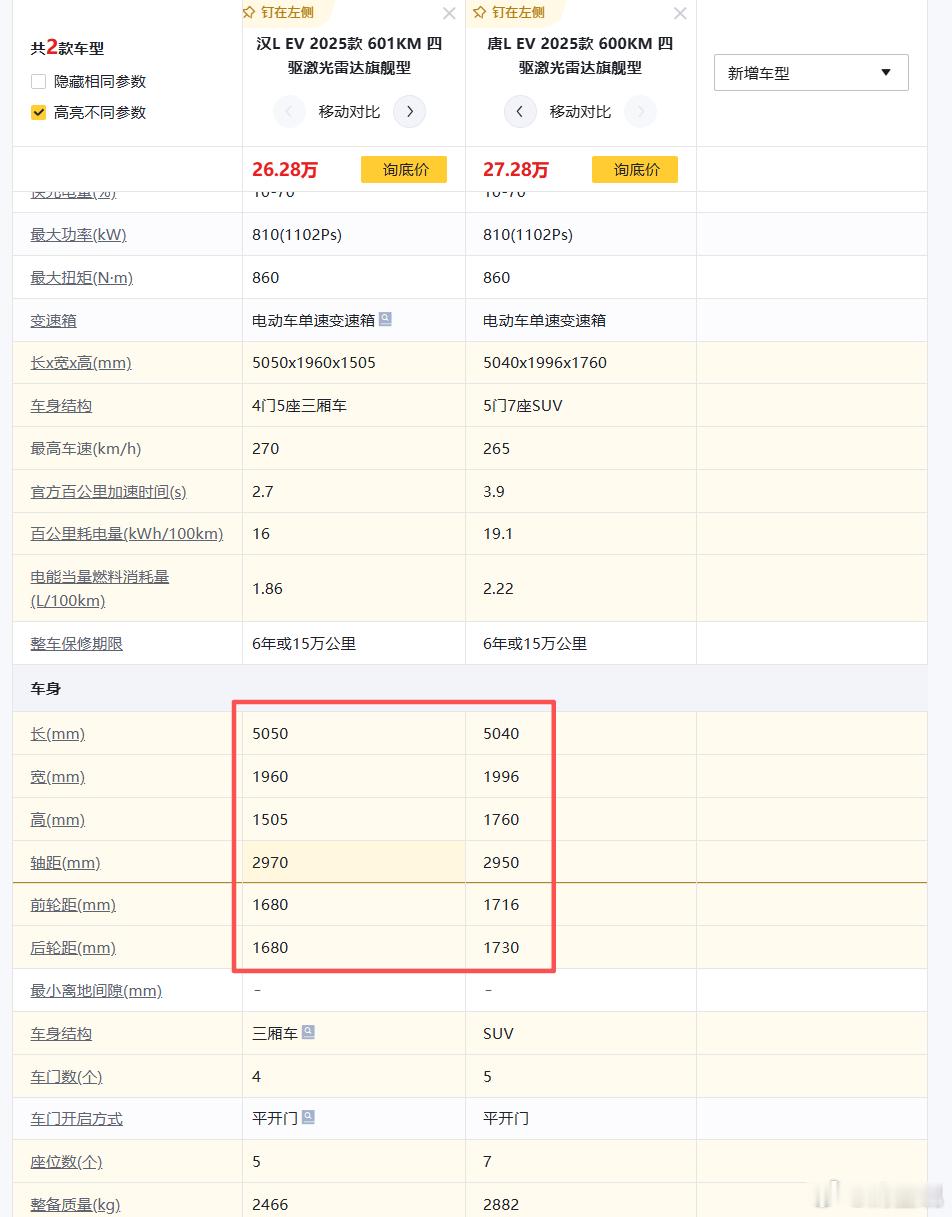This screenshot has height=1217, width=952.
Task: Select the 1730 rear track value
Action: 501,948
